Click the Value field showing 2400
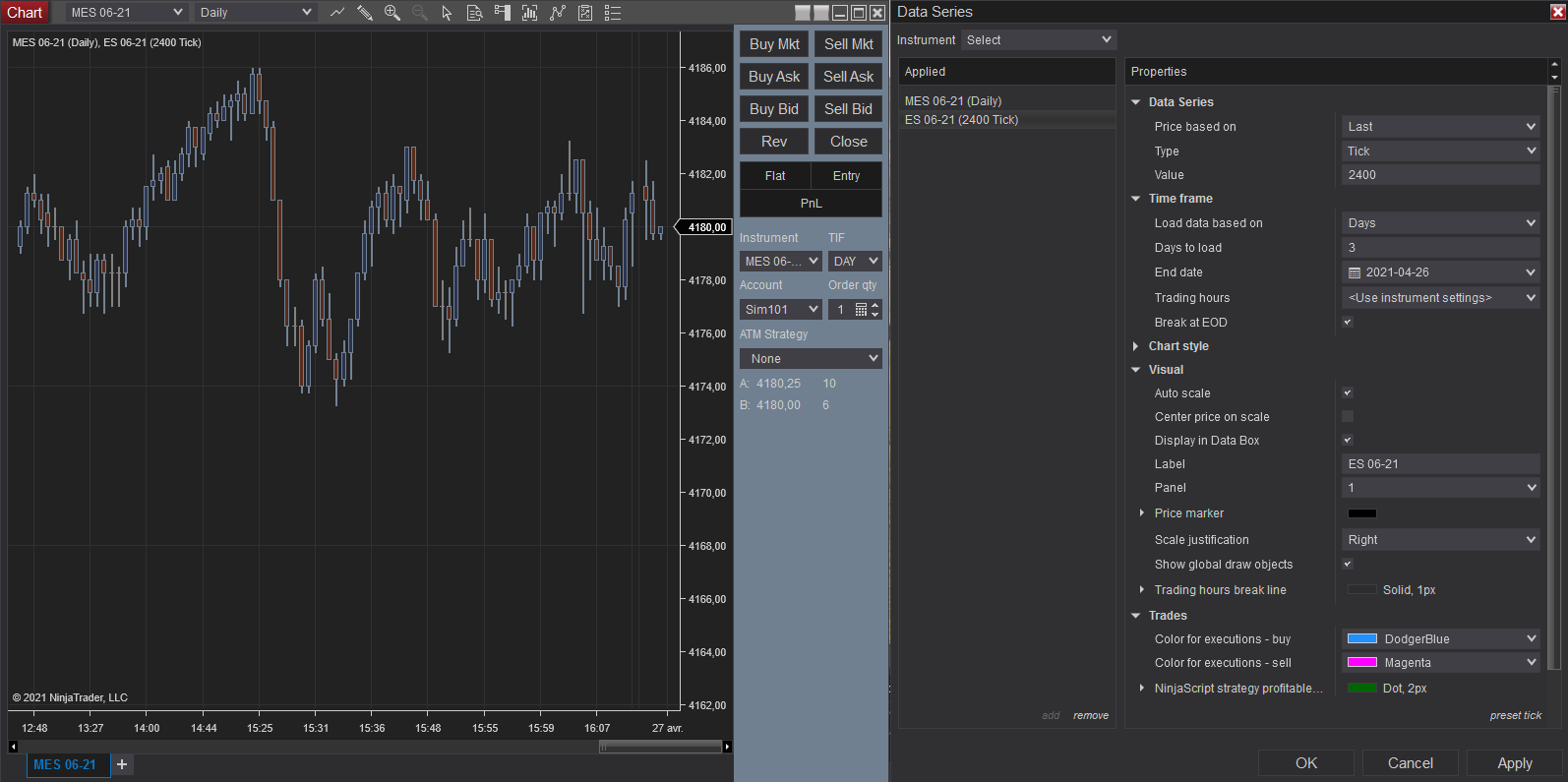 click(x=1441, y=175)
